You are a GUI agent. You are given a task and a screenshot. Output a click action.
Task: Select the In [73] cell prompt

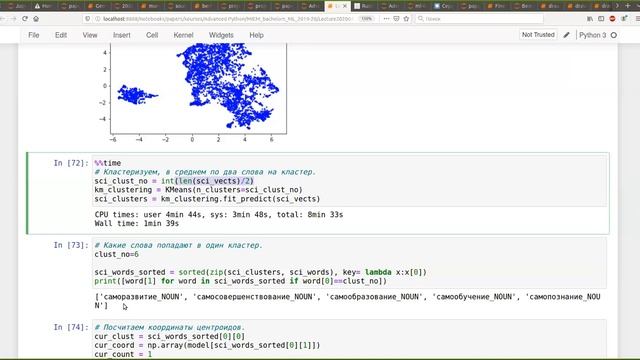[x=71, y=245]
